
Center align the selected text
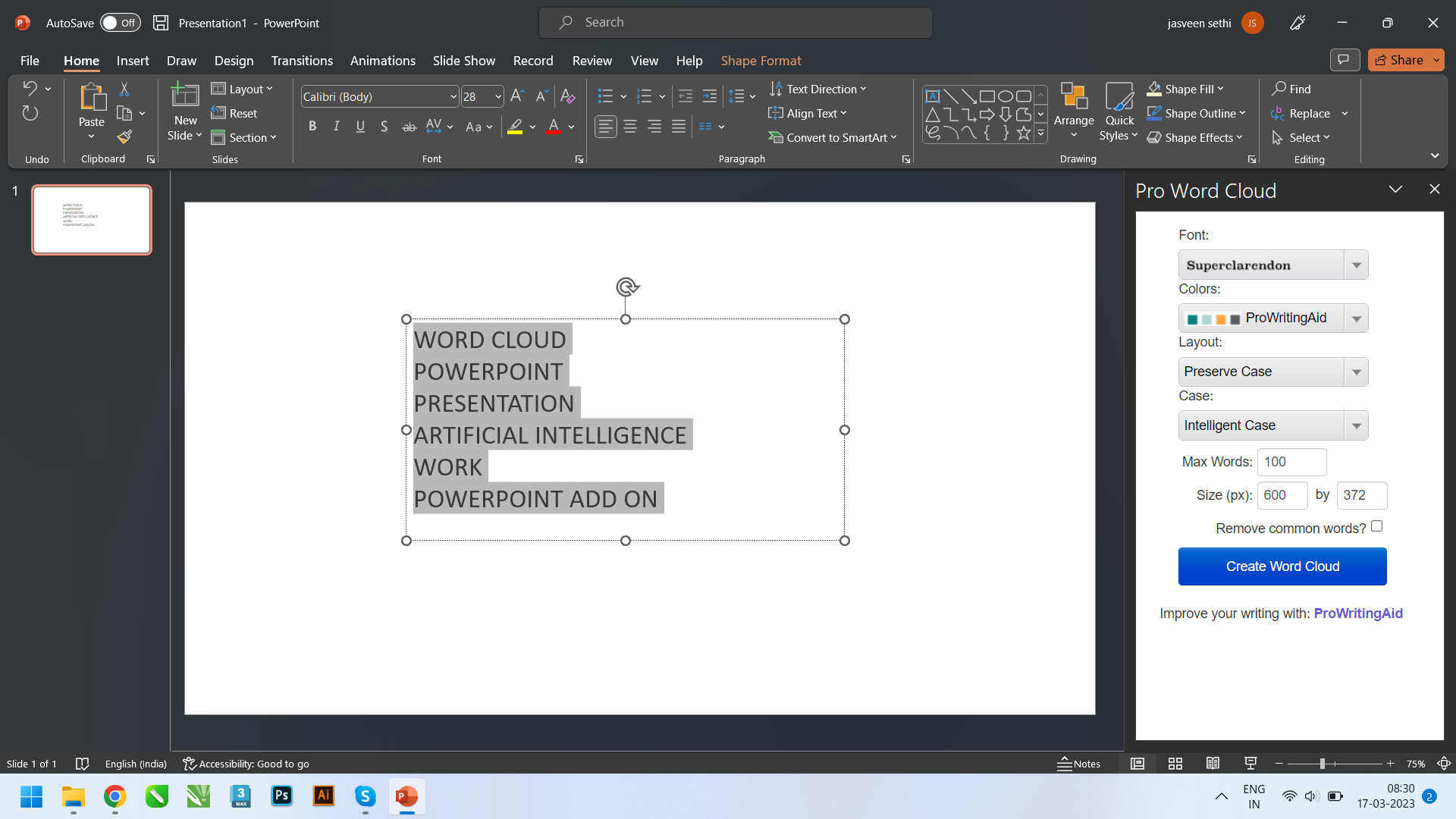click(x=630, y=127)
